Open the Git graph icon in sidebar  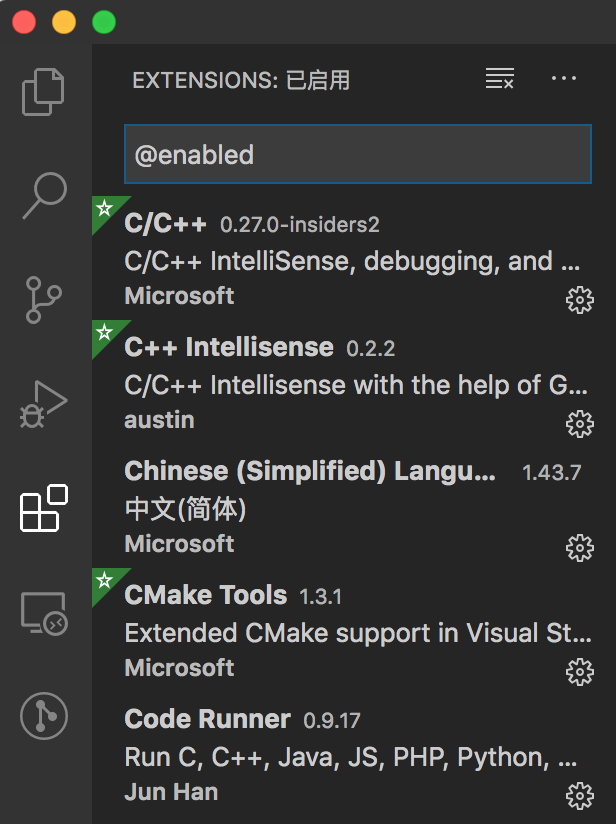(44, 716)
